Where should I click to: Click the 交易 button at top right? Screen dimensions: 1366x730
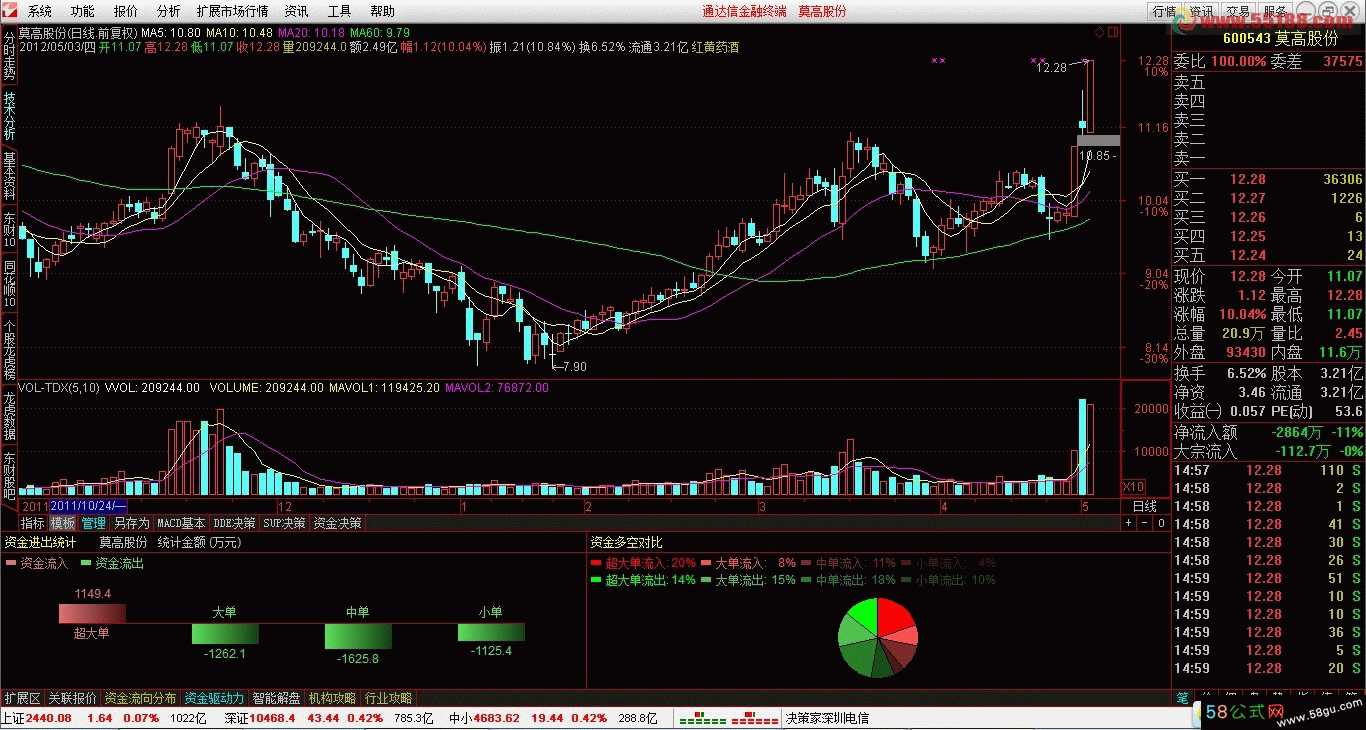coord(1238,11)
